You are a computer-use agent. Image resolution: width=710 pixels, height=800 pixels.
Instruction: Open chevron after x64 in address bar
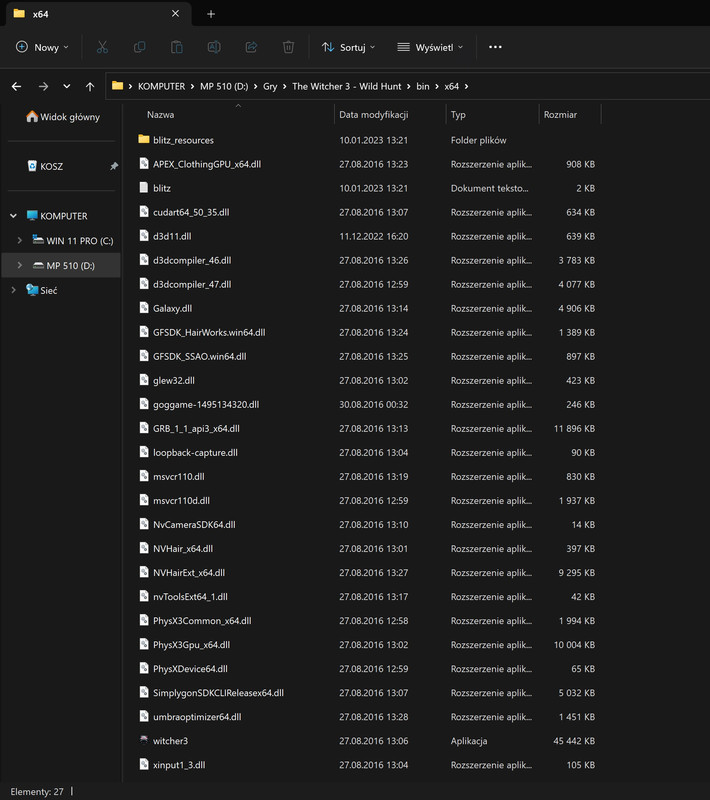tap(466, 86)
